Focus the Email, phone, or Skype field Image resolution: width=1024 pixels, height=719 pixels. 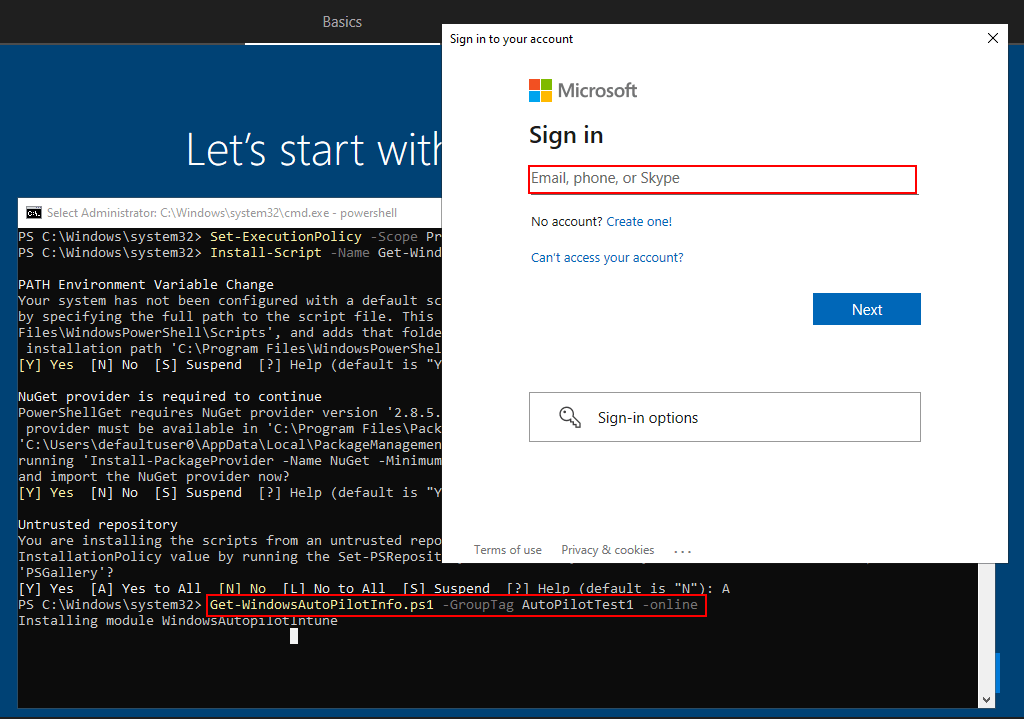(x=722, y=179)
